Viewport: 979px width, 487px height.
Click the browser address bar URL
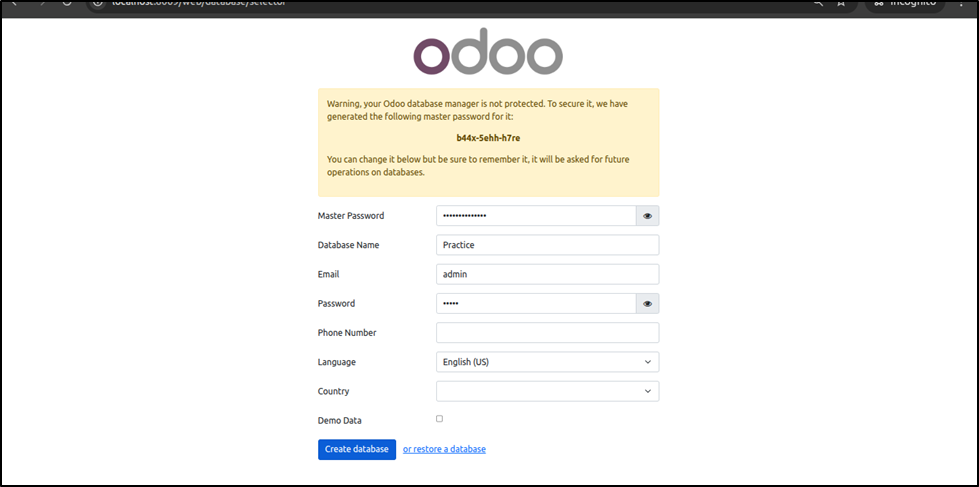200,4
